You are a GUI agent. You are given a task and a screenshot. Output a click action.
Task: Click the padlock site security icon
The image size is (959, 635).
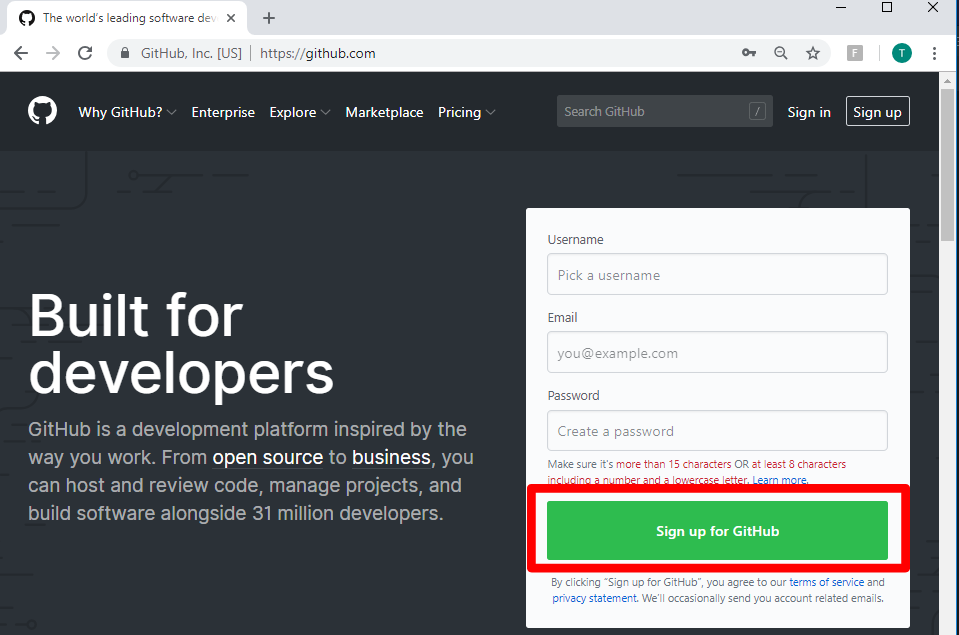(125, 53)
